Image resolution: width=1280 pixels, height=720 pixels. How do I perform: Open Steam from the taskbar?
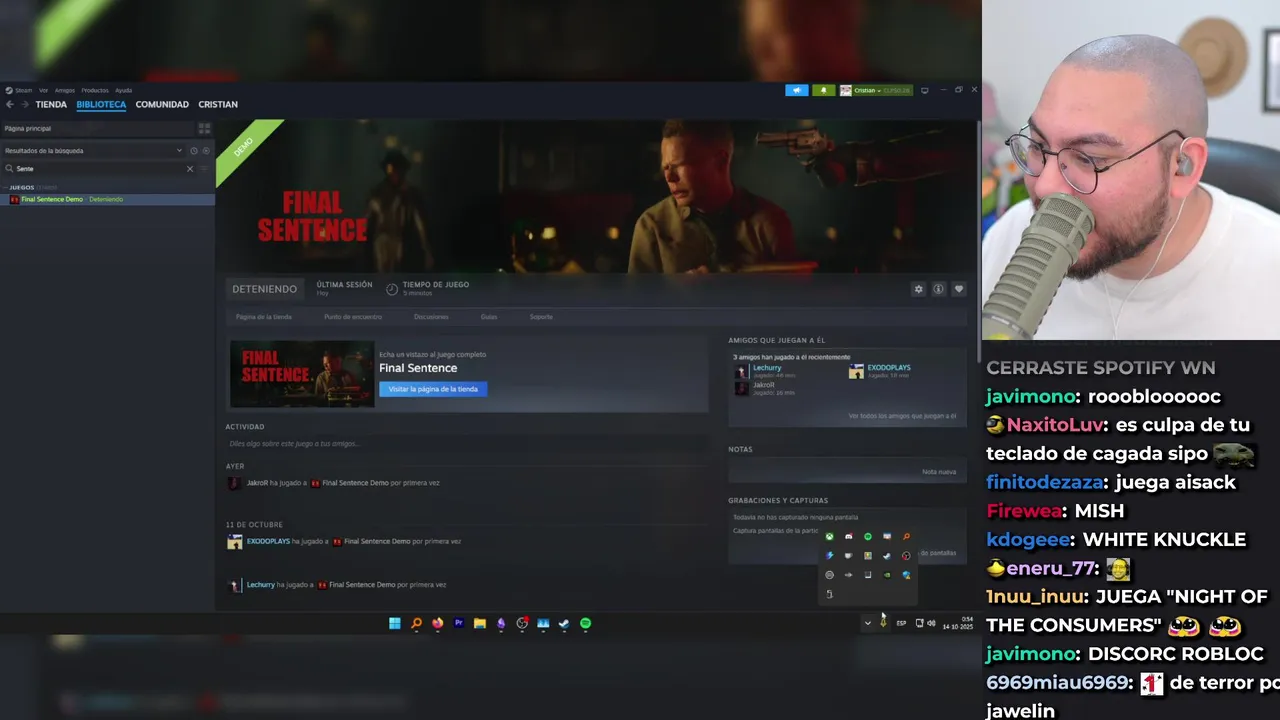point(564,623)
